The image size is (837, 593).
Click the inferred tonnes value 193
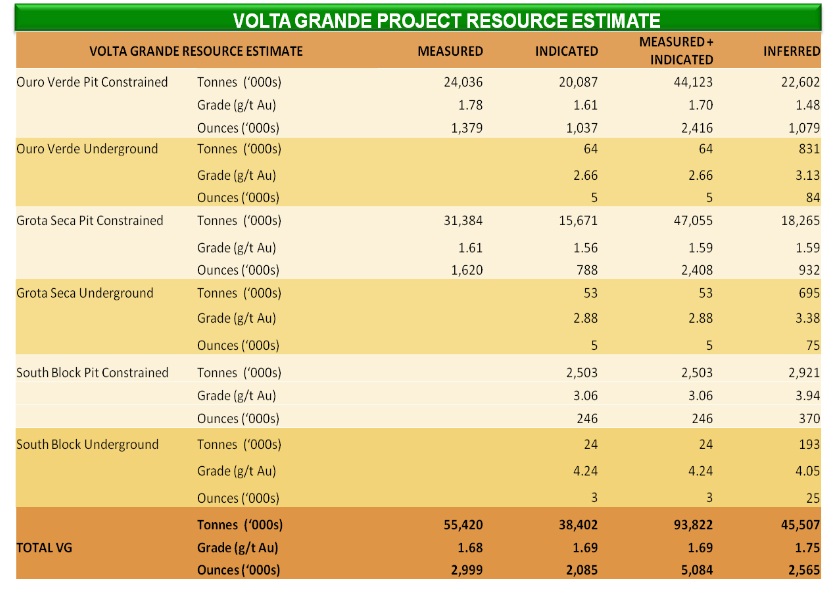(x=809, y=445)
